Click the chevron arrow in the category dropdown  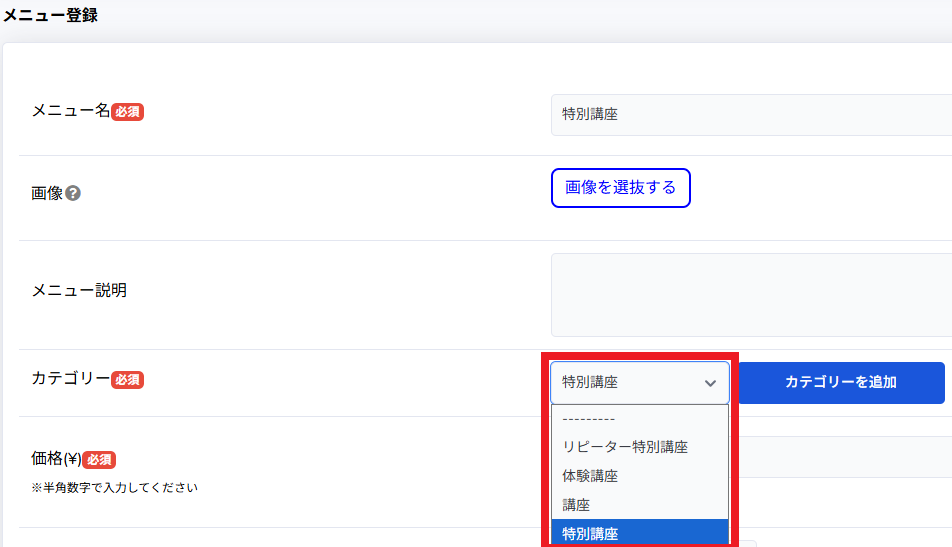click(x=710, y=383)
